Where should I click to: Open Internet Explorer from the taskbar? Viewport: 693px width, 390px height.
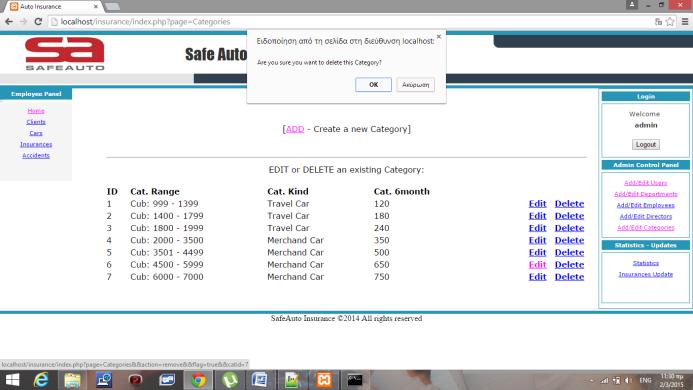point(41,380)
